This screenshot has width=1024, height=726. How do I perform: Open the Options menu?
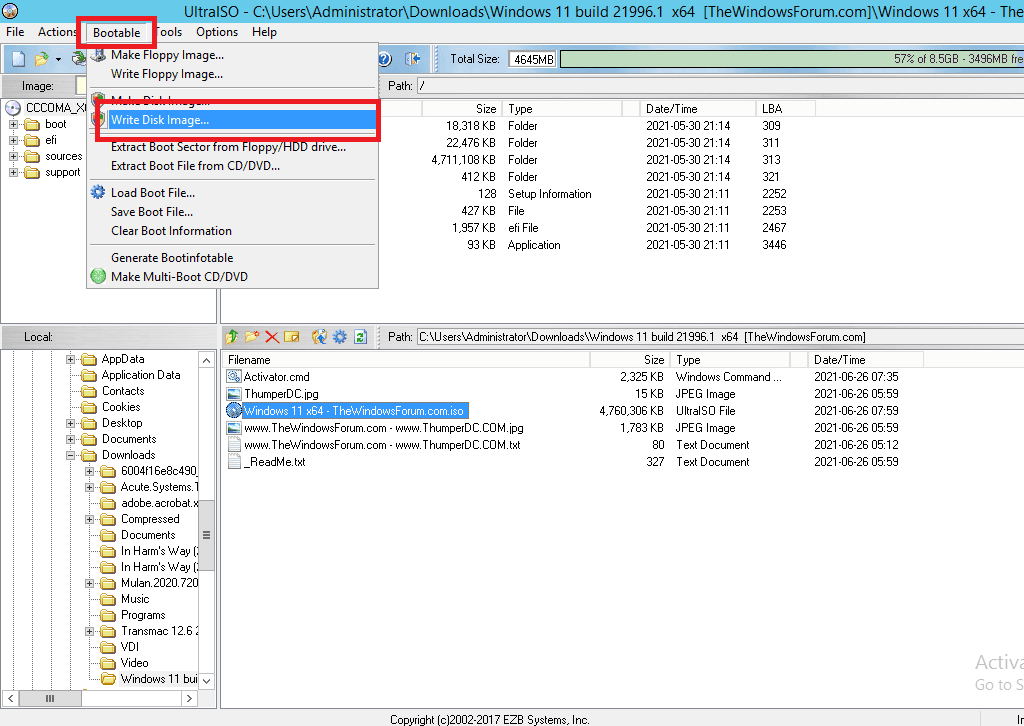pyautogui.click(x=217, y=32)
